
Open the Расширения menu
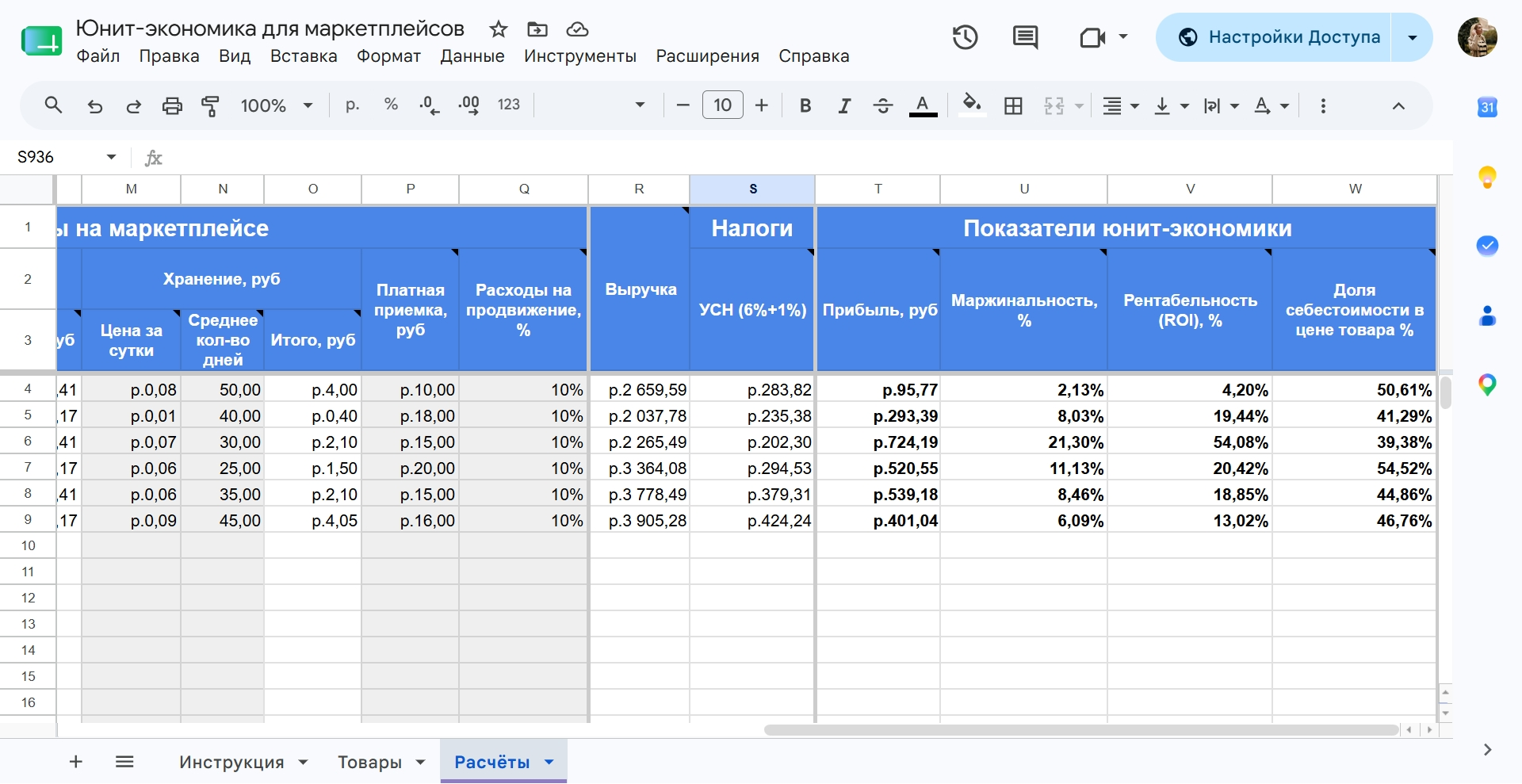pos(707,56)
